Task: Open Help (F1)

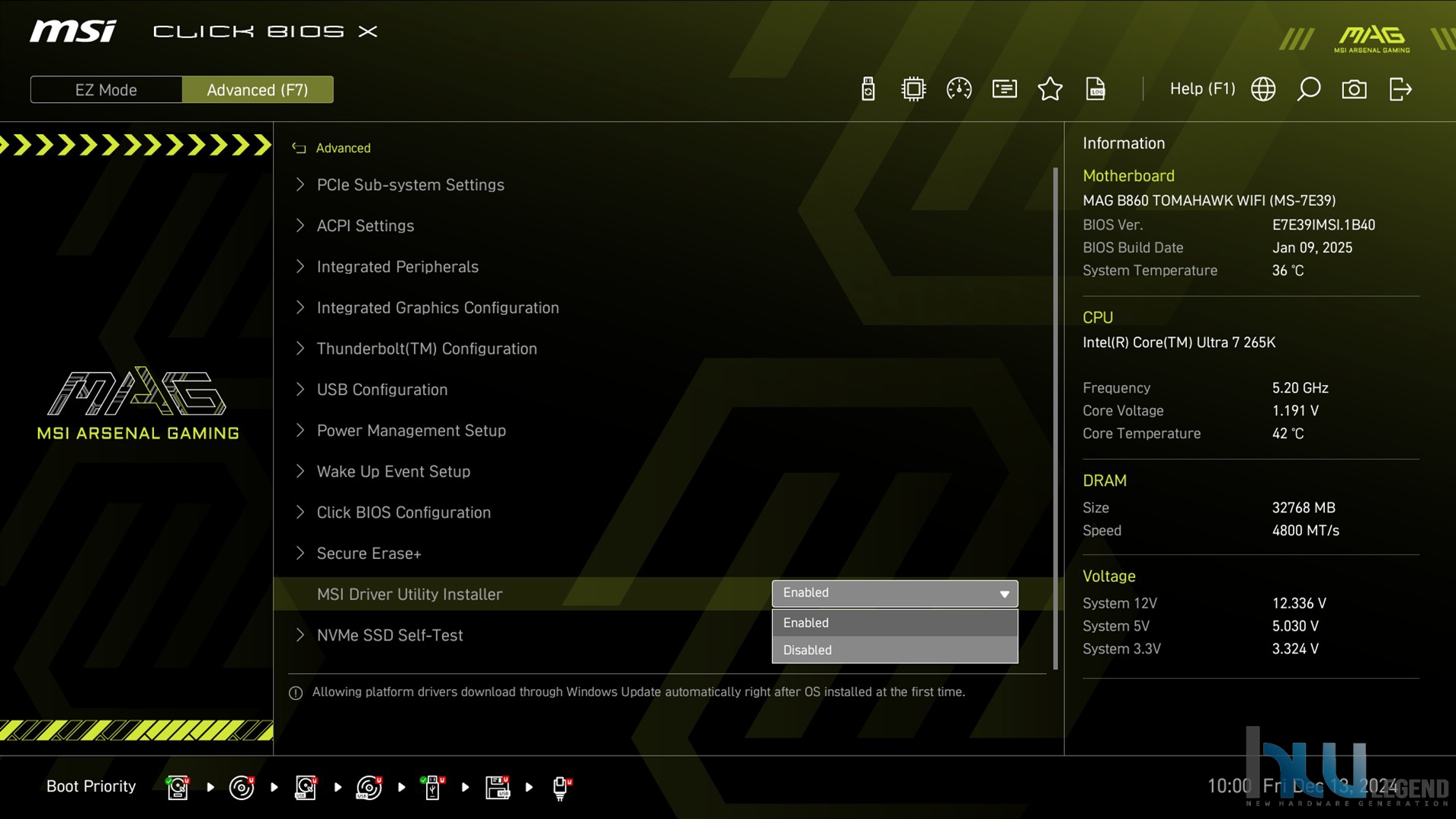Action: [x=1202, y=89]
